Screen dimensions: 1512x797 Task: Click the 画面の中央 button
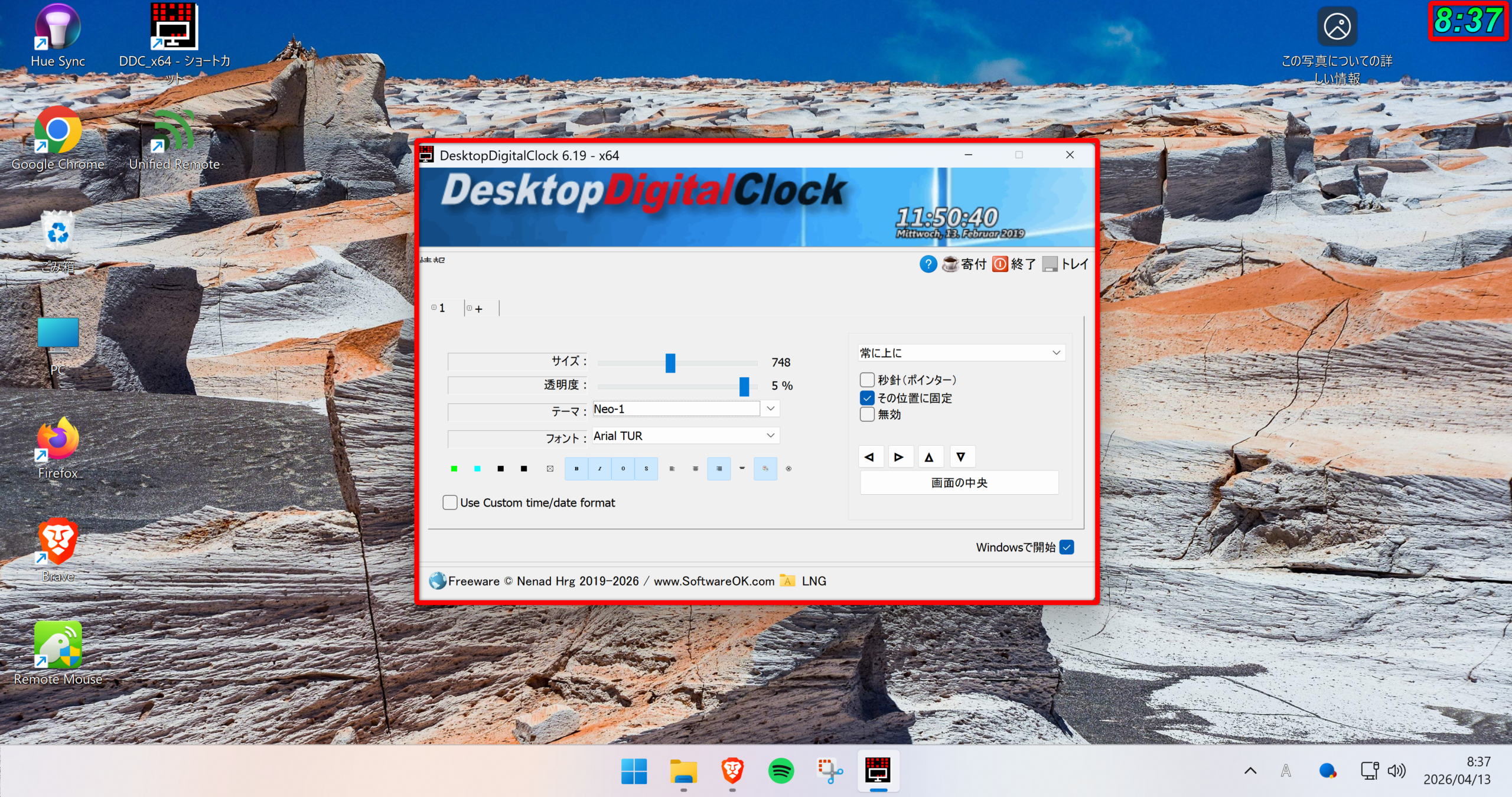coord(959,483)
